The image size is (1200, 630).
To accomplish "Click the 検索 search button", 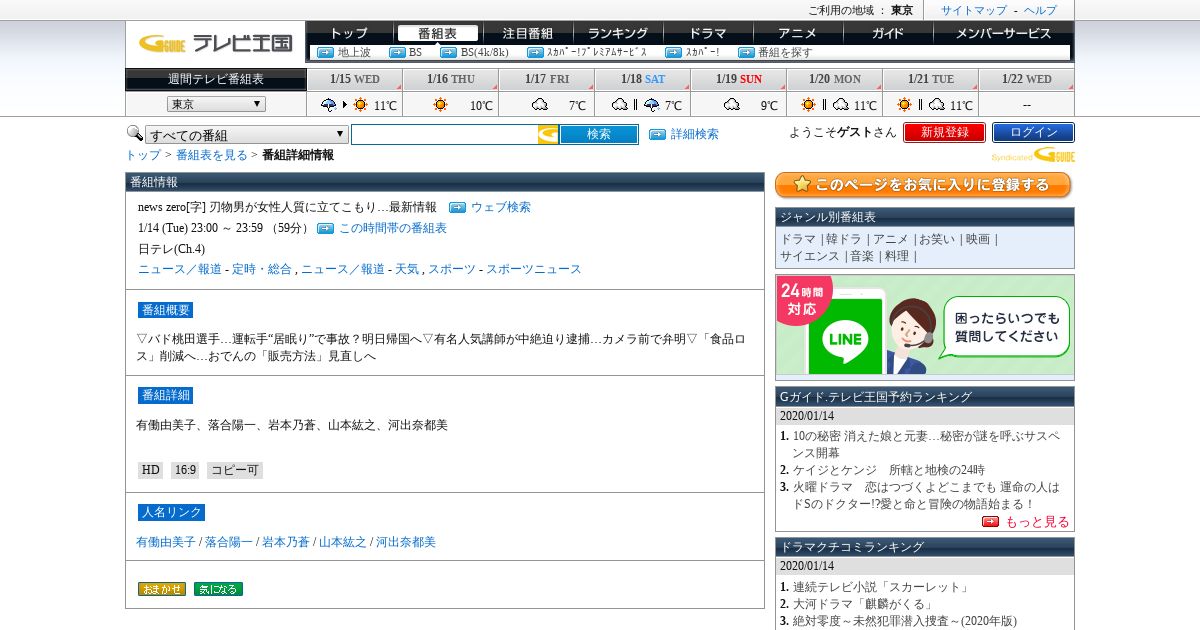I will (599, 134).
